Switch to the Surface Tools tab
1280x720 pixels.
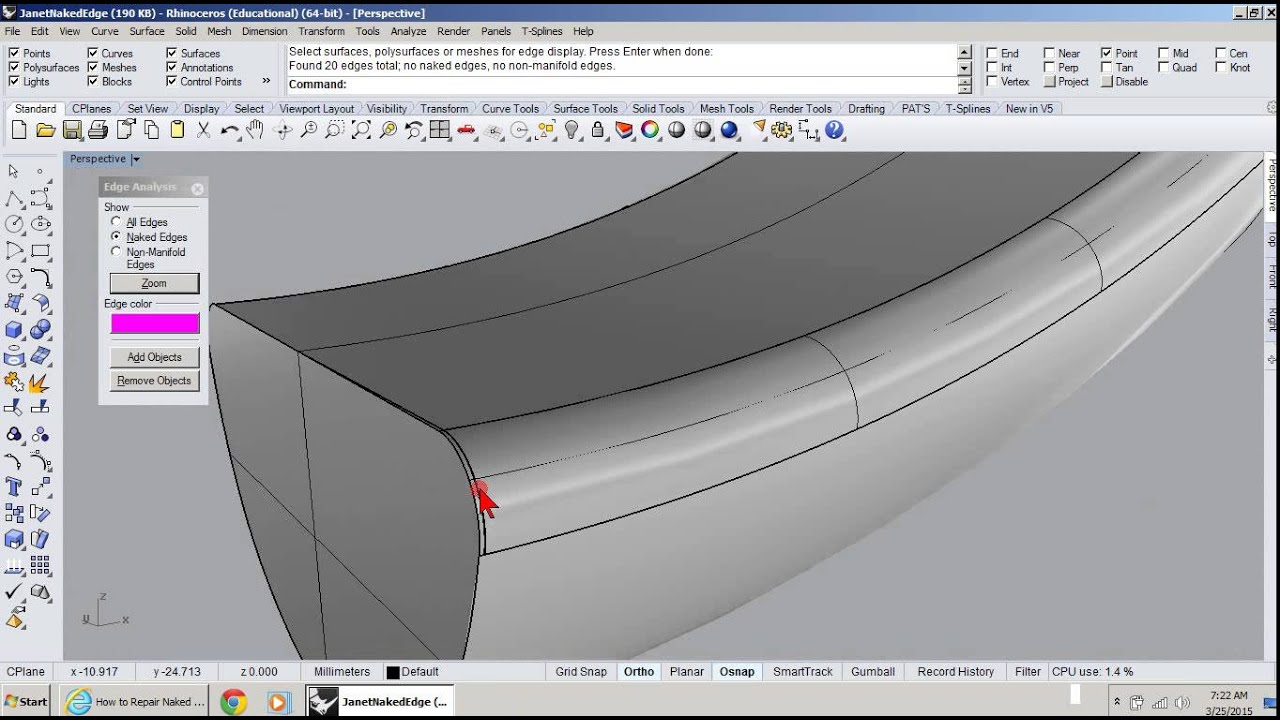tap(585, 109)
